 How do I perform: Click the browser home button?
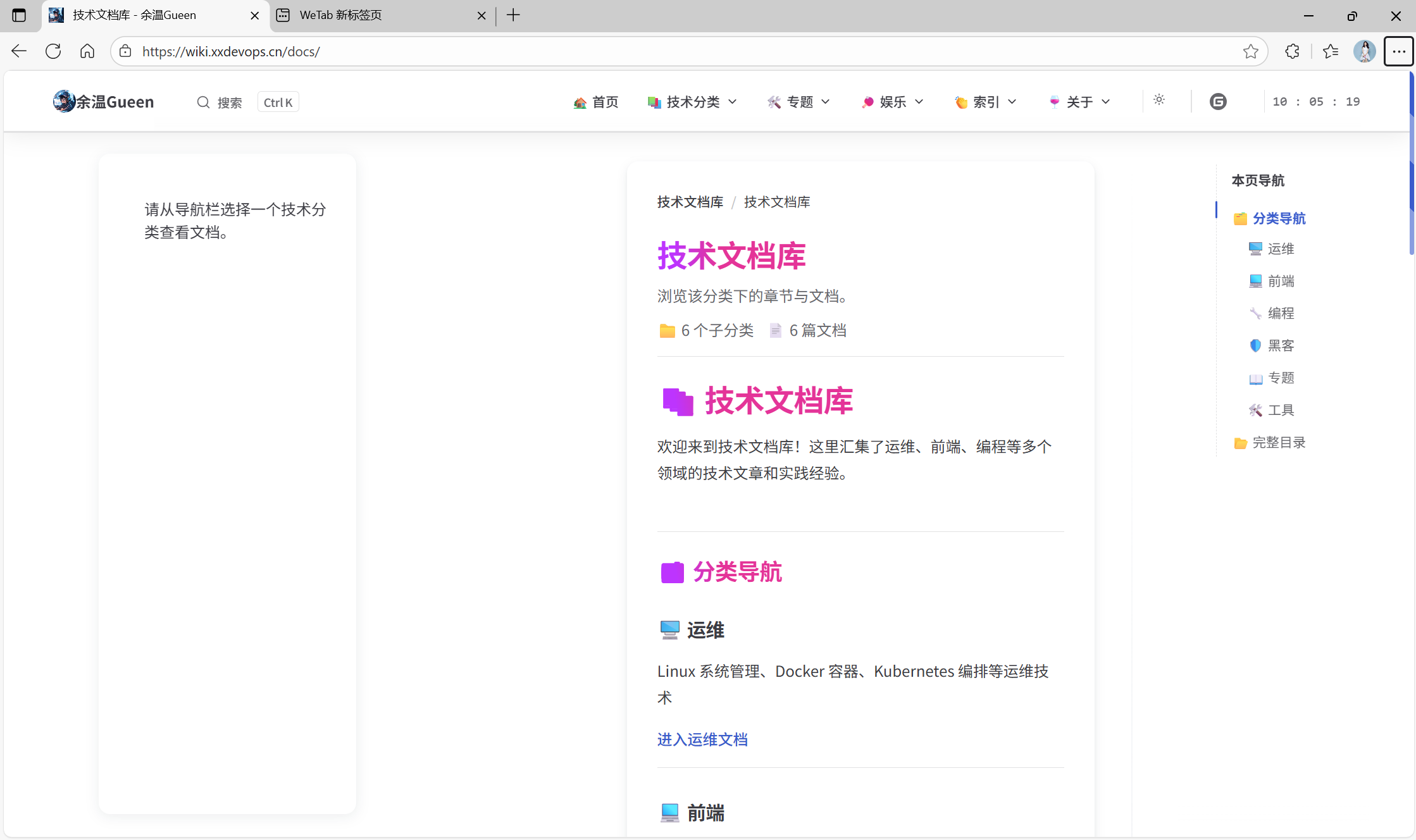[87, 51]
